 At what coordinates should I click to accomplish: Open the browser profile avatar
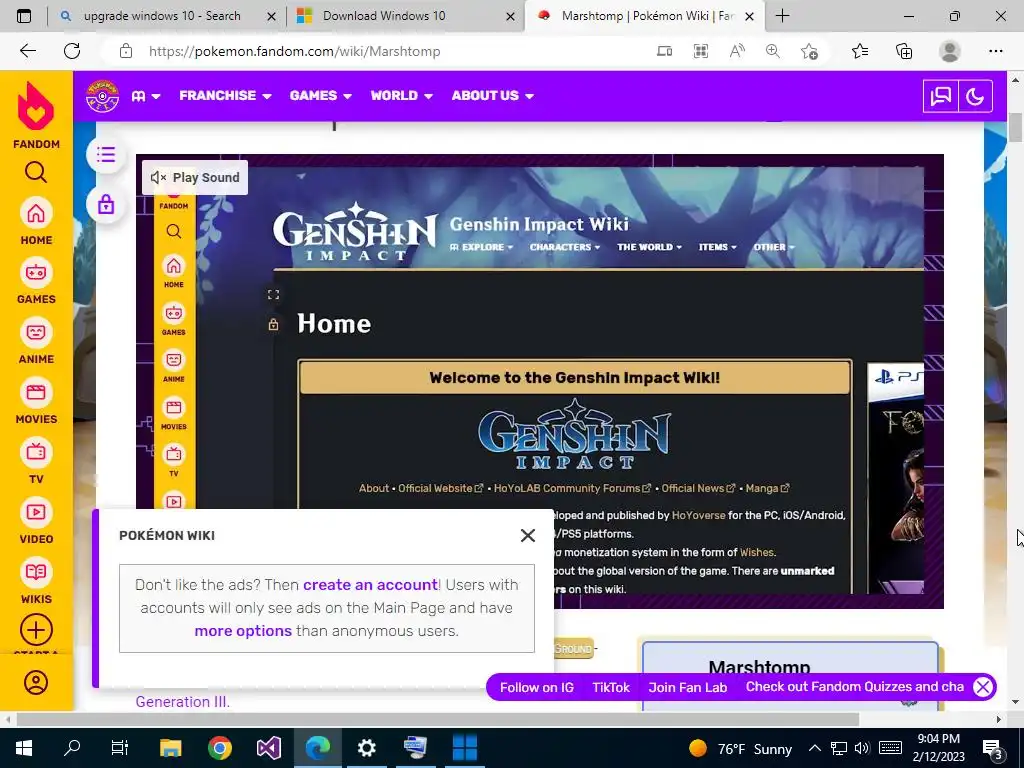pyautogui.click(x=950, y=51)
